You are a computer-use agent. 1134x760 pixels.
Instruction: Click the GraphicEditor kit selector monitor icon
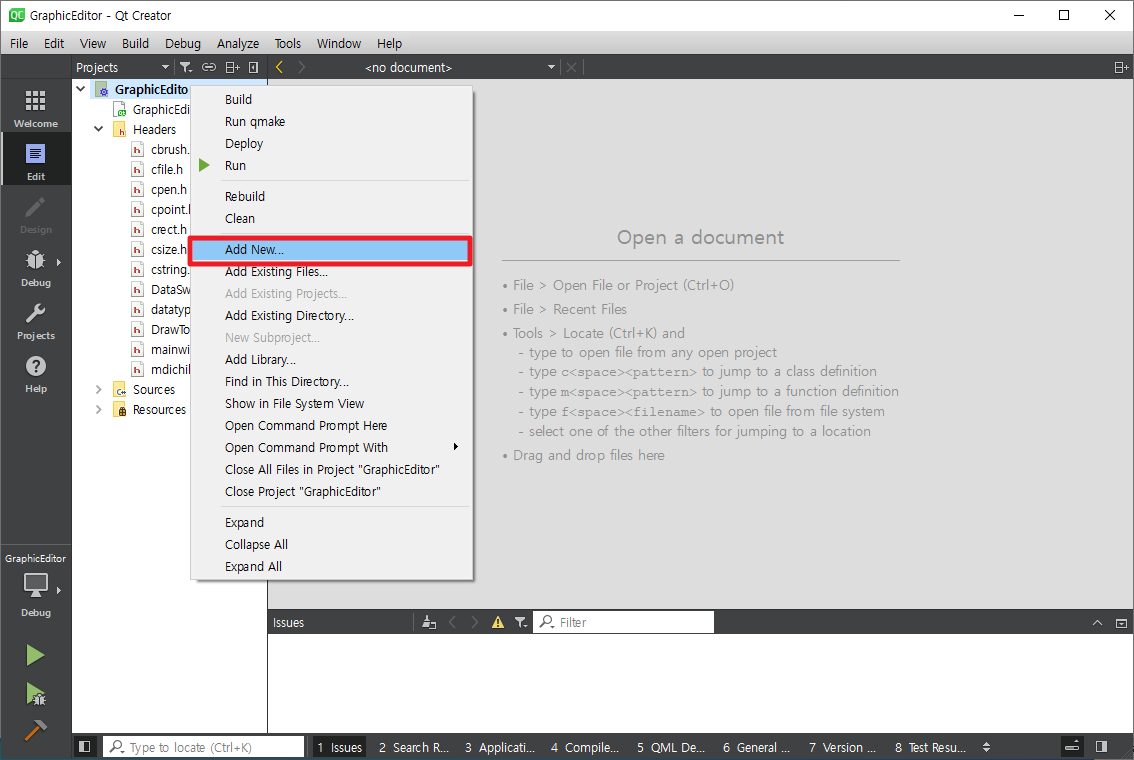(35, 585)
